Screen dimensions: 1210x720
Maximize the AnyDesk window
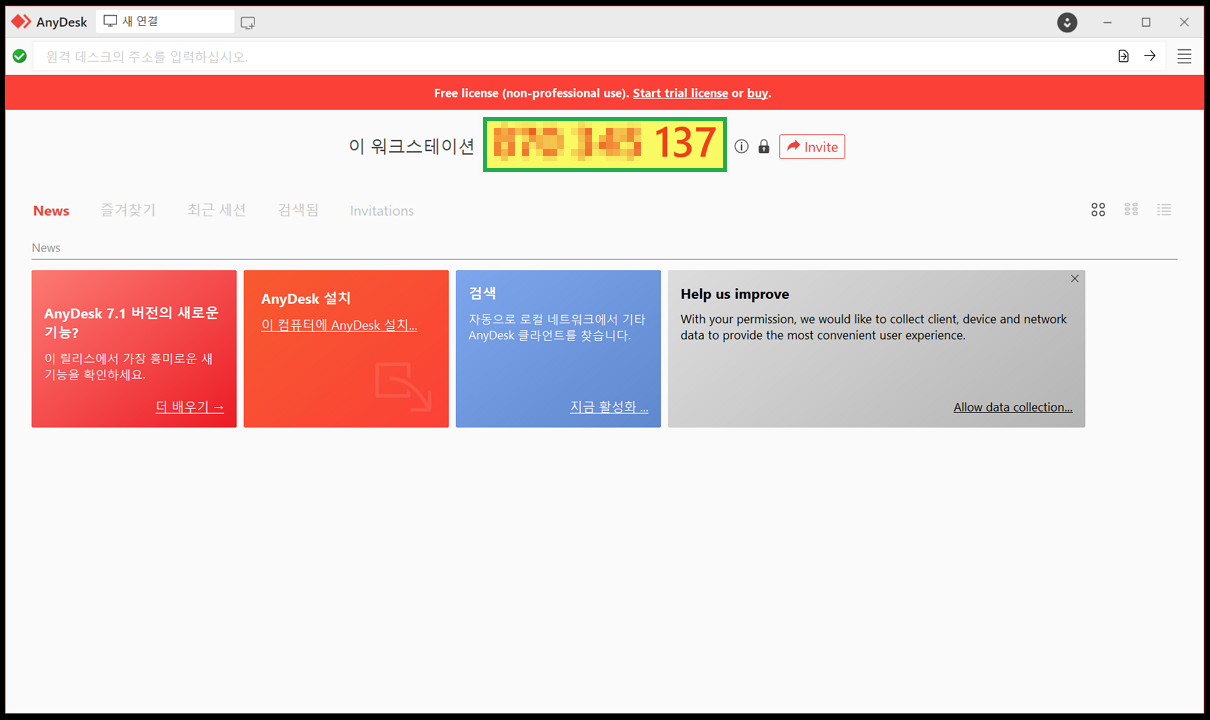tap(1146, 22)
